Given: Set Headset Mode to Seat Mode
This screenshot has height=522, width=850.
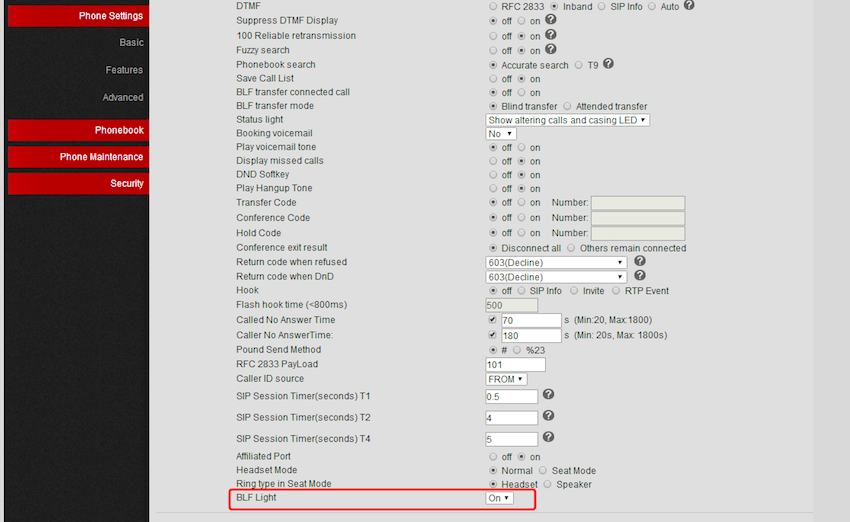Looking at the screenshot, I should [x=543, y=470].
